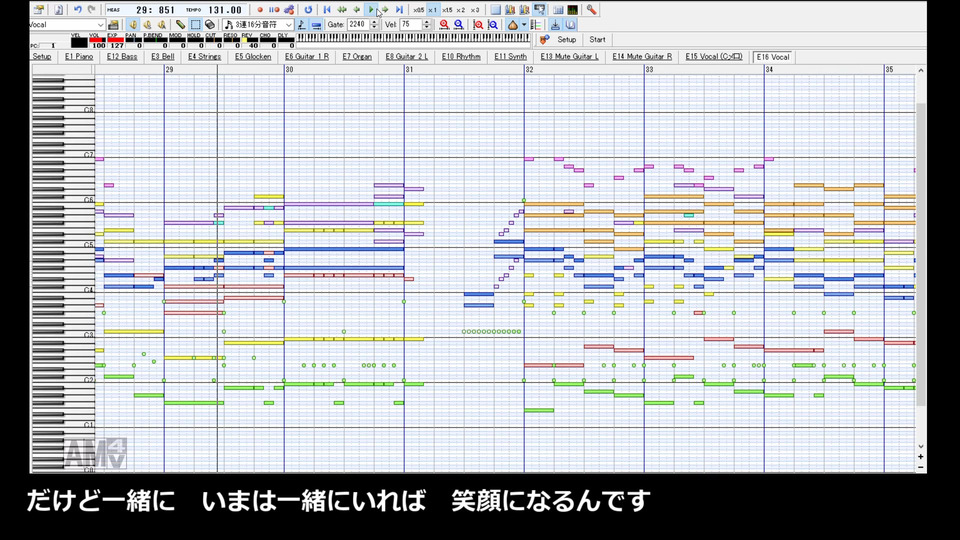This screenshot has width=960, height=540.
Task: Switch to the Setup track tab
Action: click(x=42, y=56)
